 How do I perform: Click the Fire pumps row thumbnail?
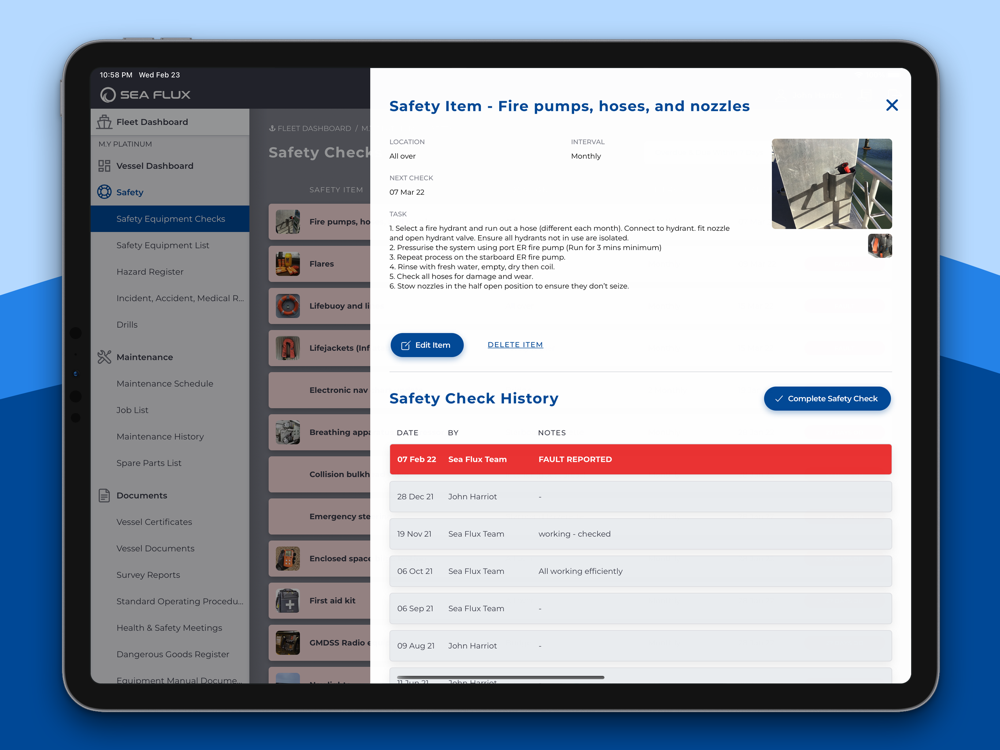click(288, 222)
